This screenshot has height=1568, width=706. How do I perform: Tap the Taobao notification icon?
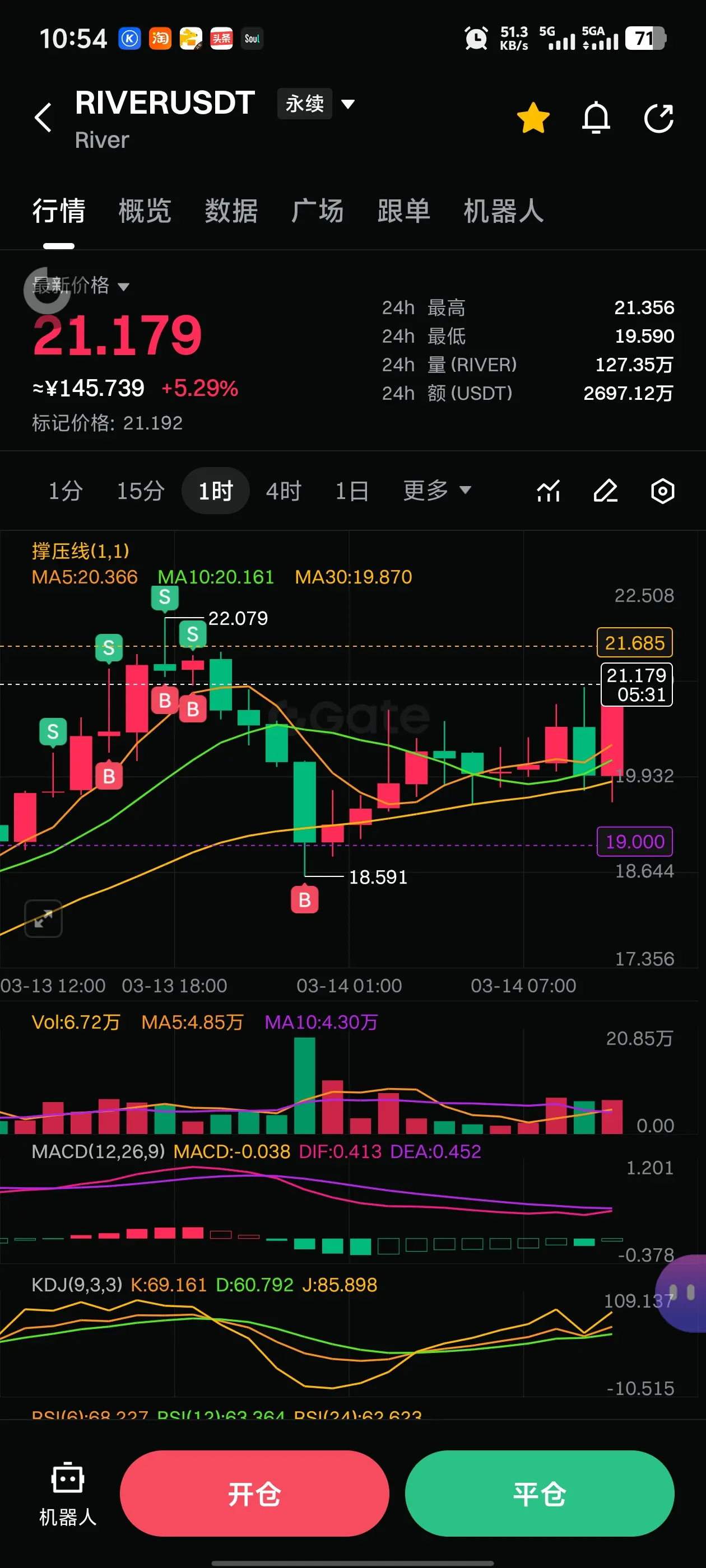click(x=160, y=38)
